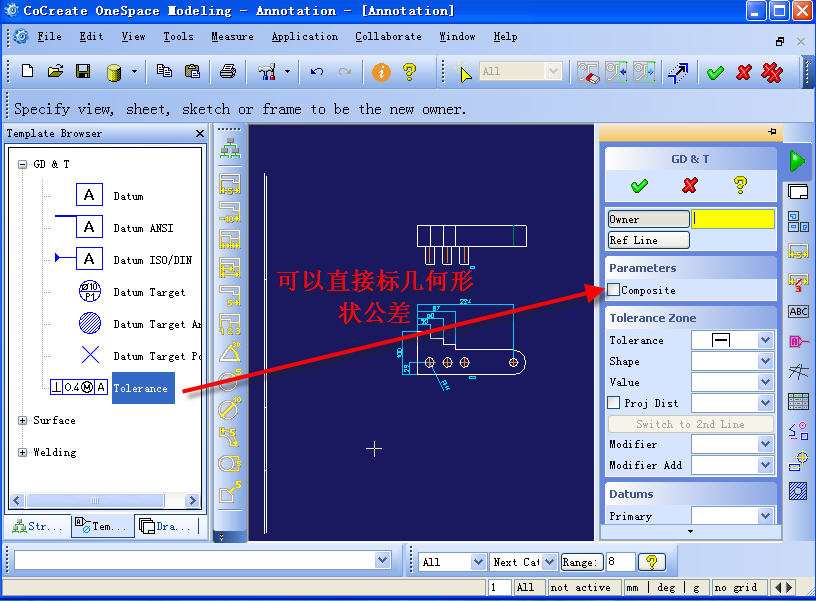Cancel GD & T dialog with red X
This screenshot has width=816, height=601.
coord(690,185)
